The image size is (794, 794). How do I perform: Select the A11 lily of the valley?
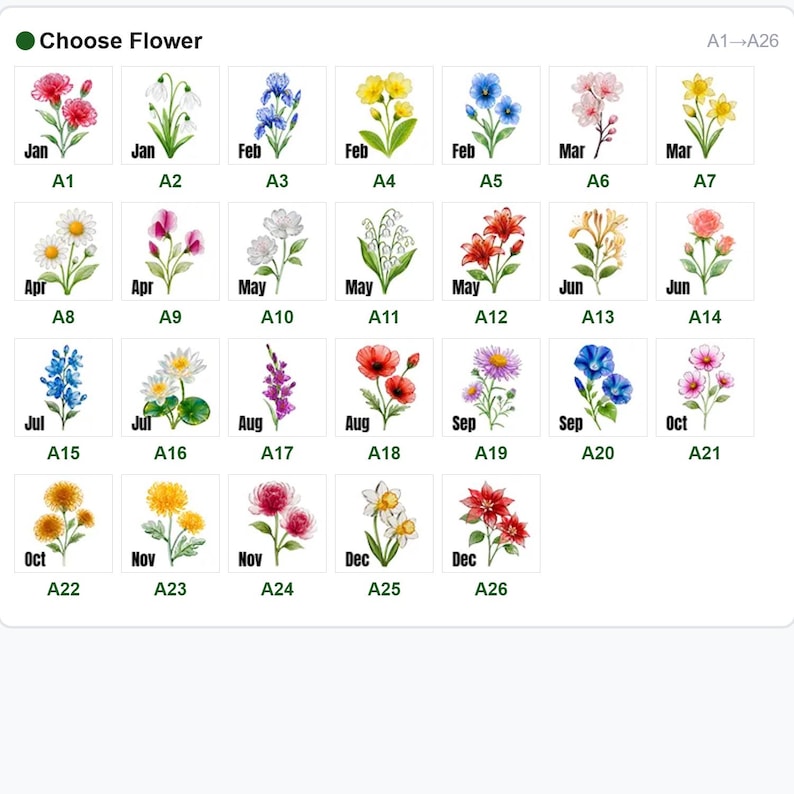384,252
